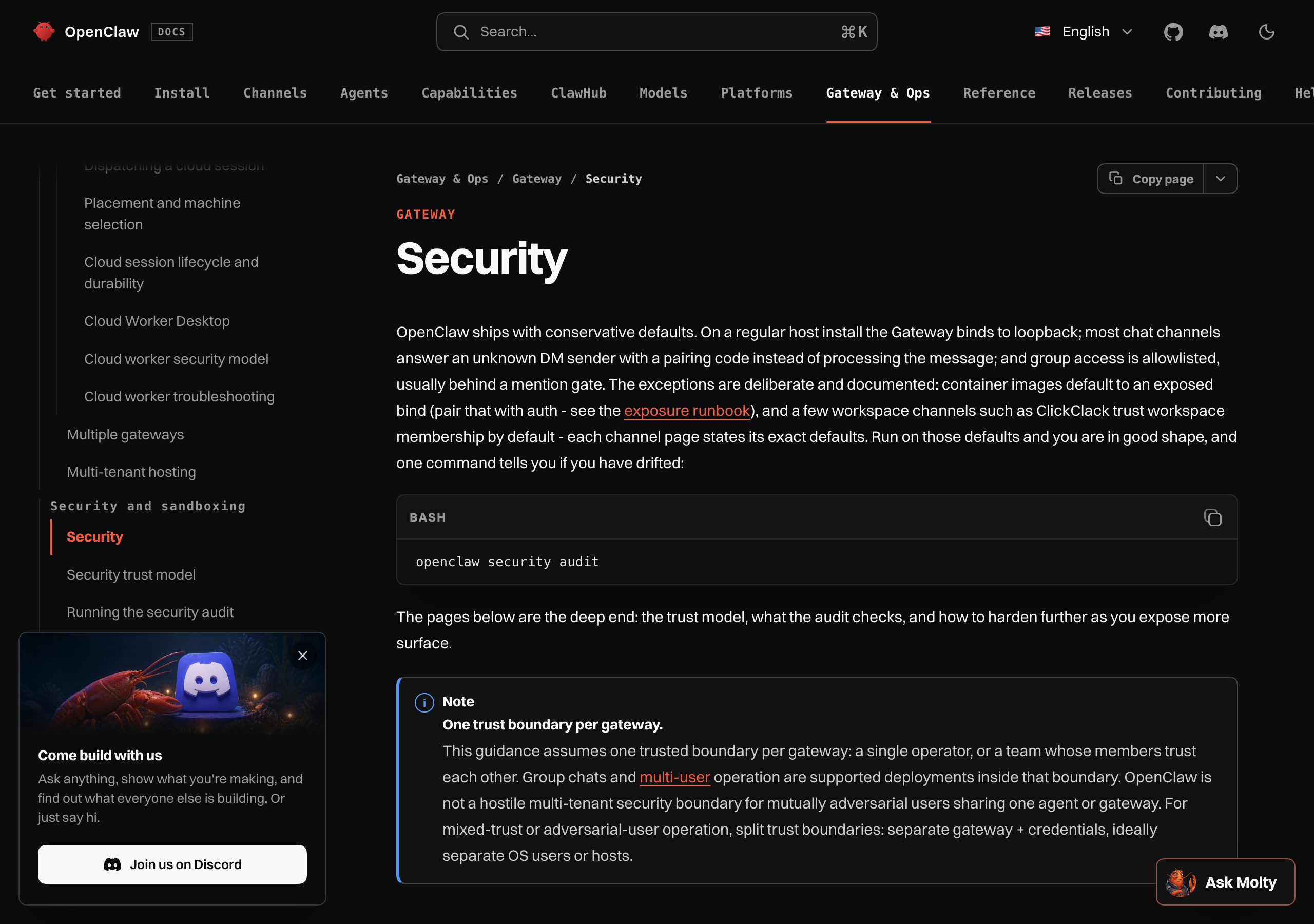The height and width of the screenshot is (924, 1314).
Task: Follow the exposure runbook link
Action: [687, 411]
